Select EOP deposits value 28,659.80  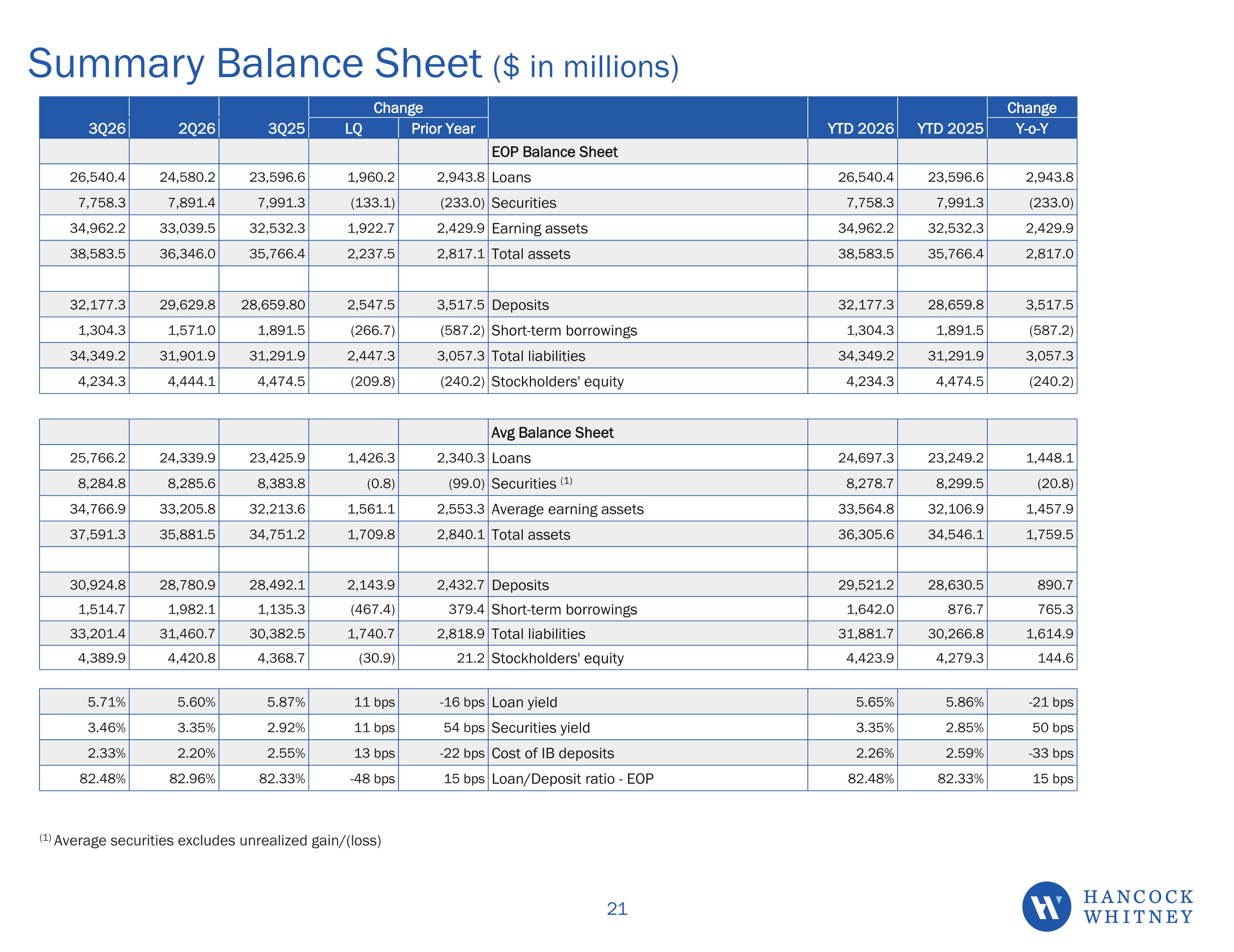coord(273,305)
